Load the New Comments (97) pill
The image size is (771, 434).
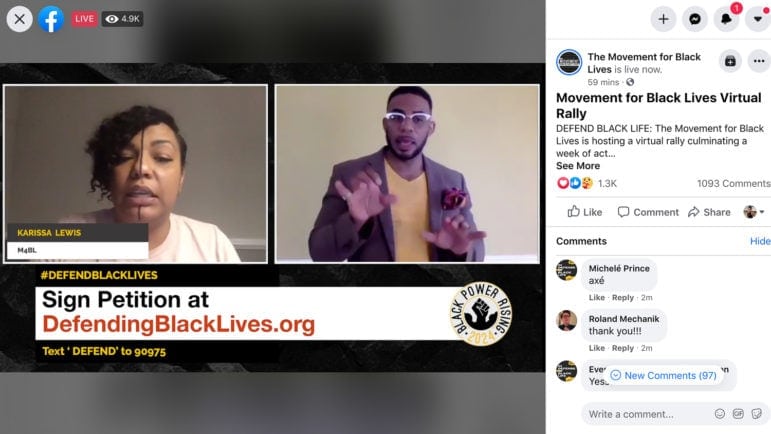(x=664, y=376)
